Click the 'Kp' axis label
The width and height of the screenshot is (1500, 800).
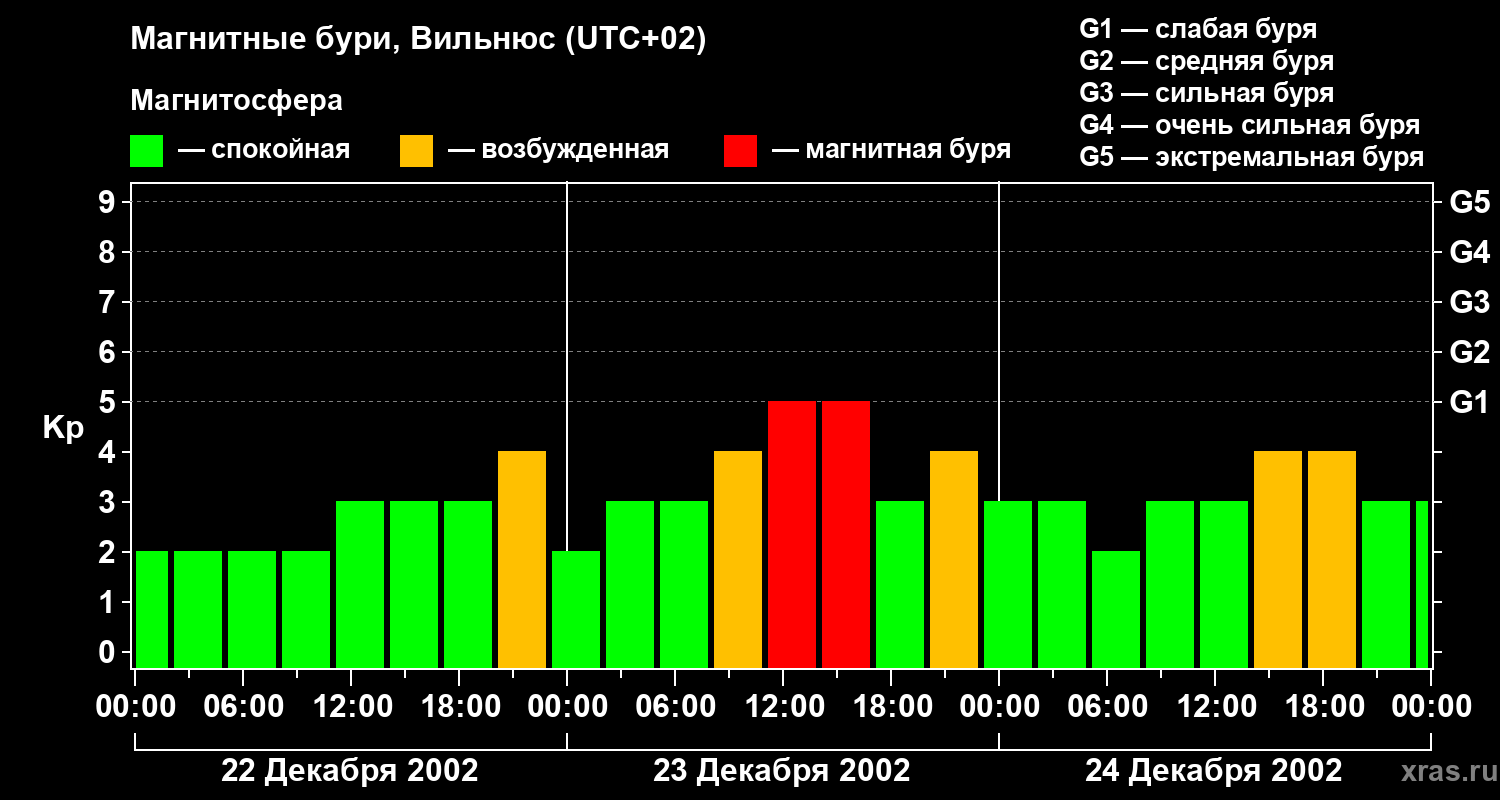(x=63, y=428)
